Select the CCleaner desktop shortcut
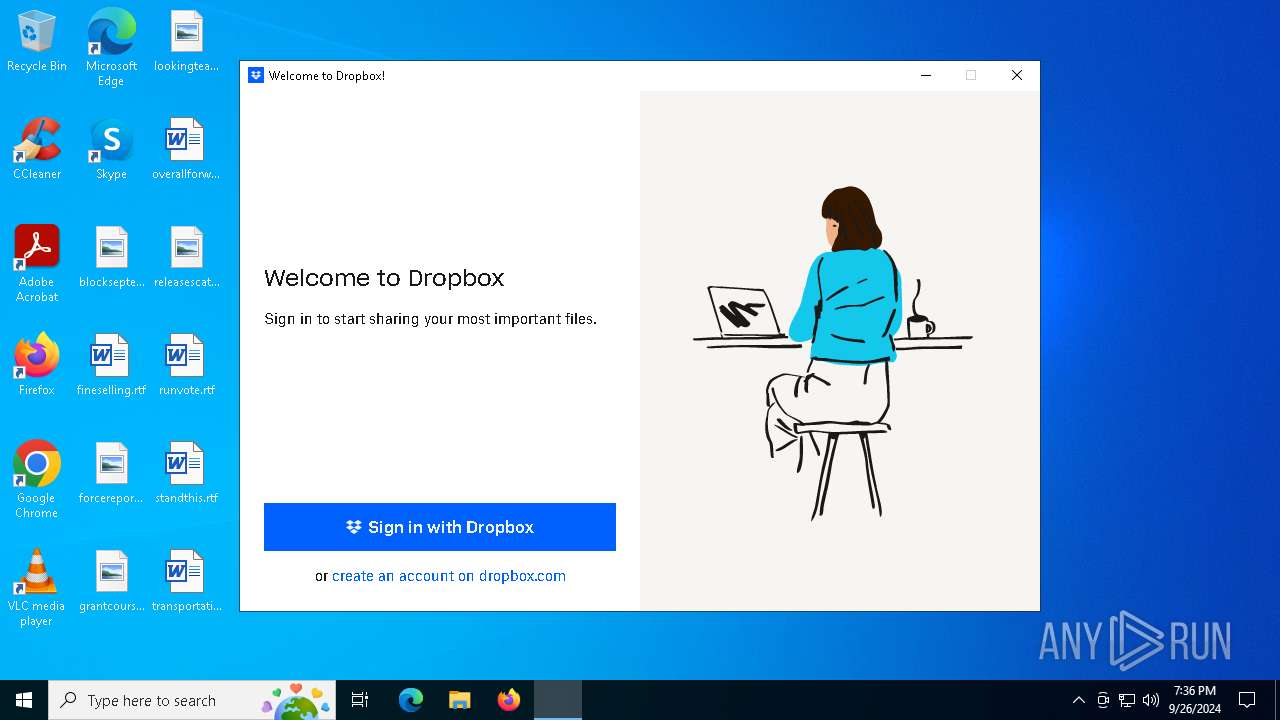1280x720 pixels. (37, 150)
